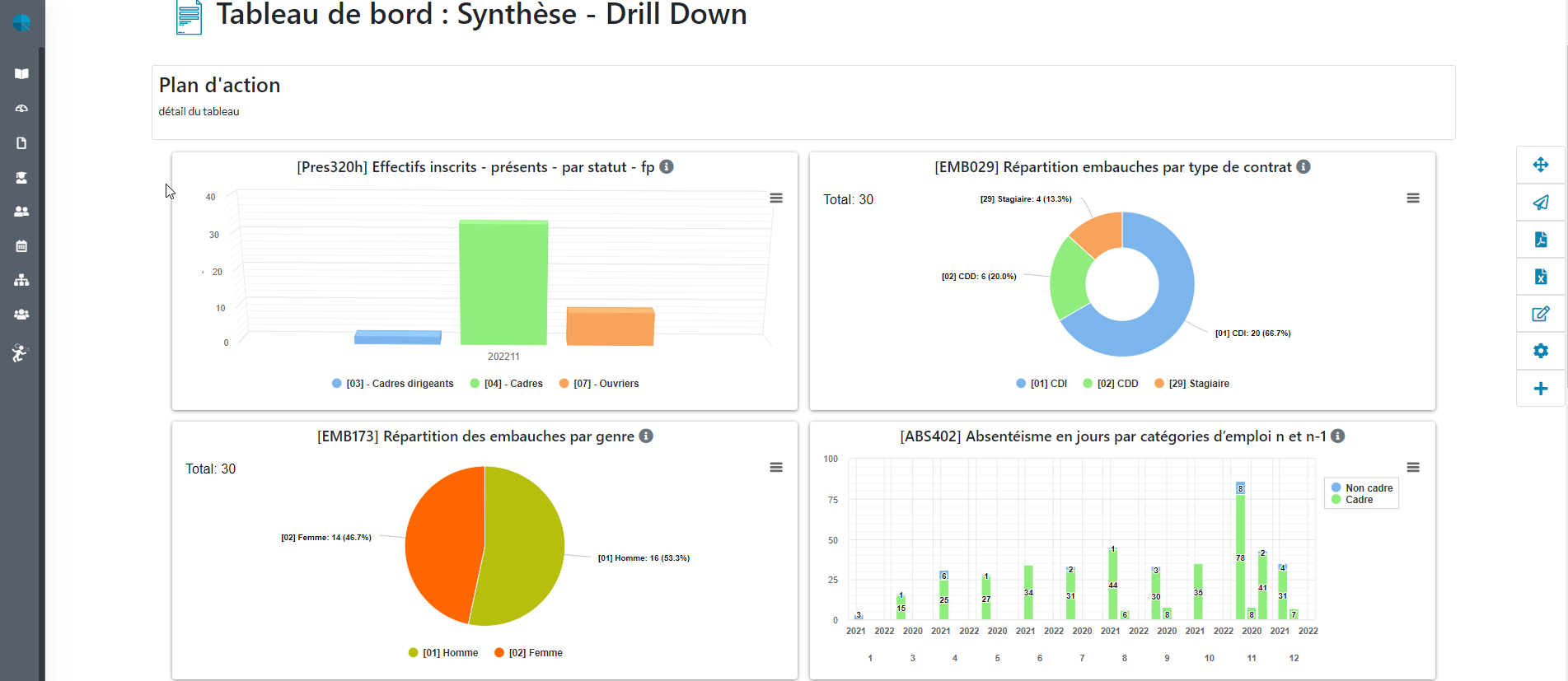Screen dimensions: 1568x681
Task: Export the dashboard to Excel
Action: click(1540, 277)
